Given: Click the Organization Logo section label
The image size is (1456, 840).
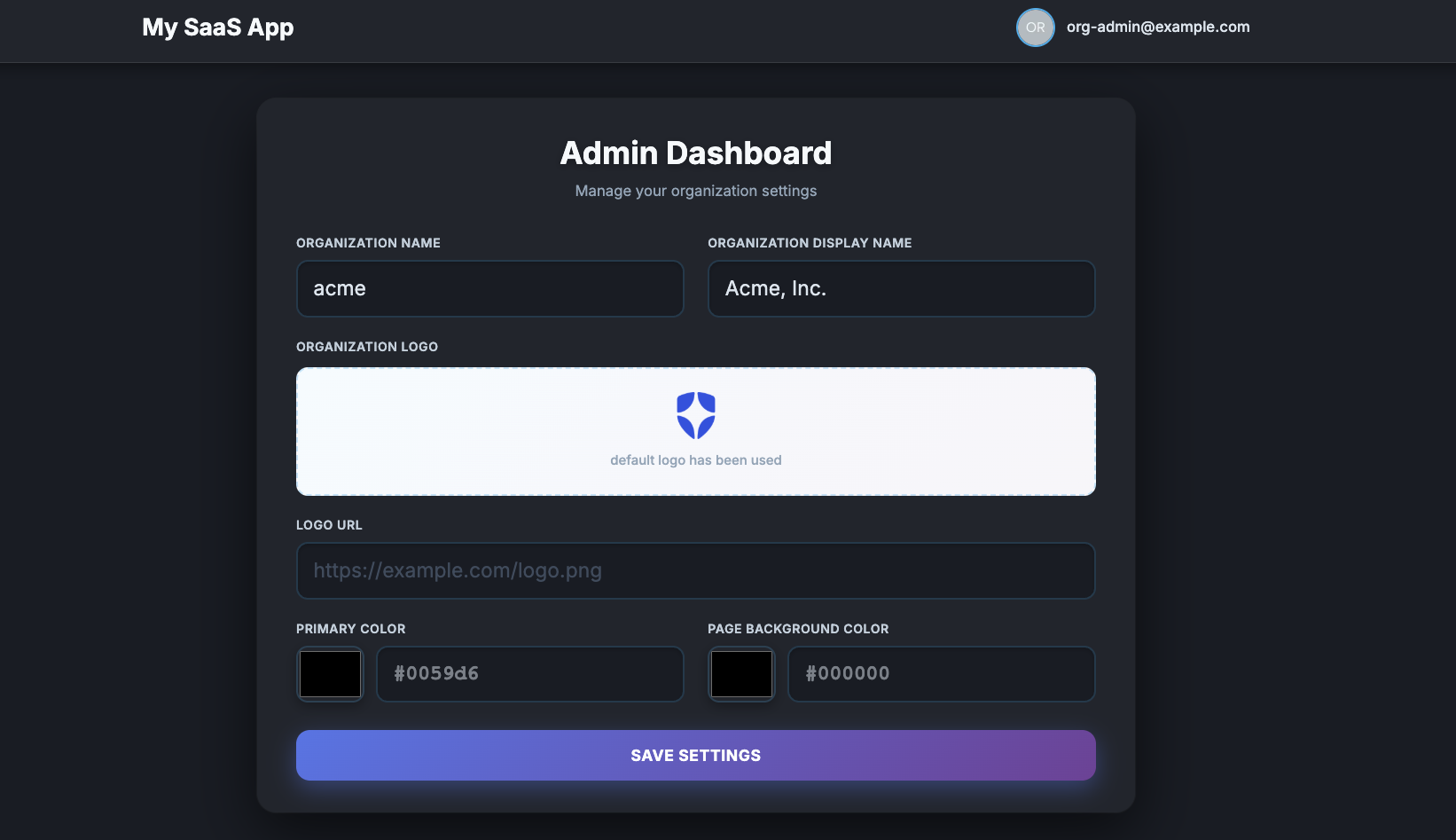Looking at the screenshot, I should [367, 347].
